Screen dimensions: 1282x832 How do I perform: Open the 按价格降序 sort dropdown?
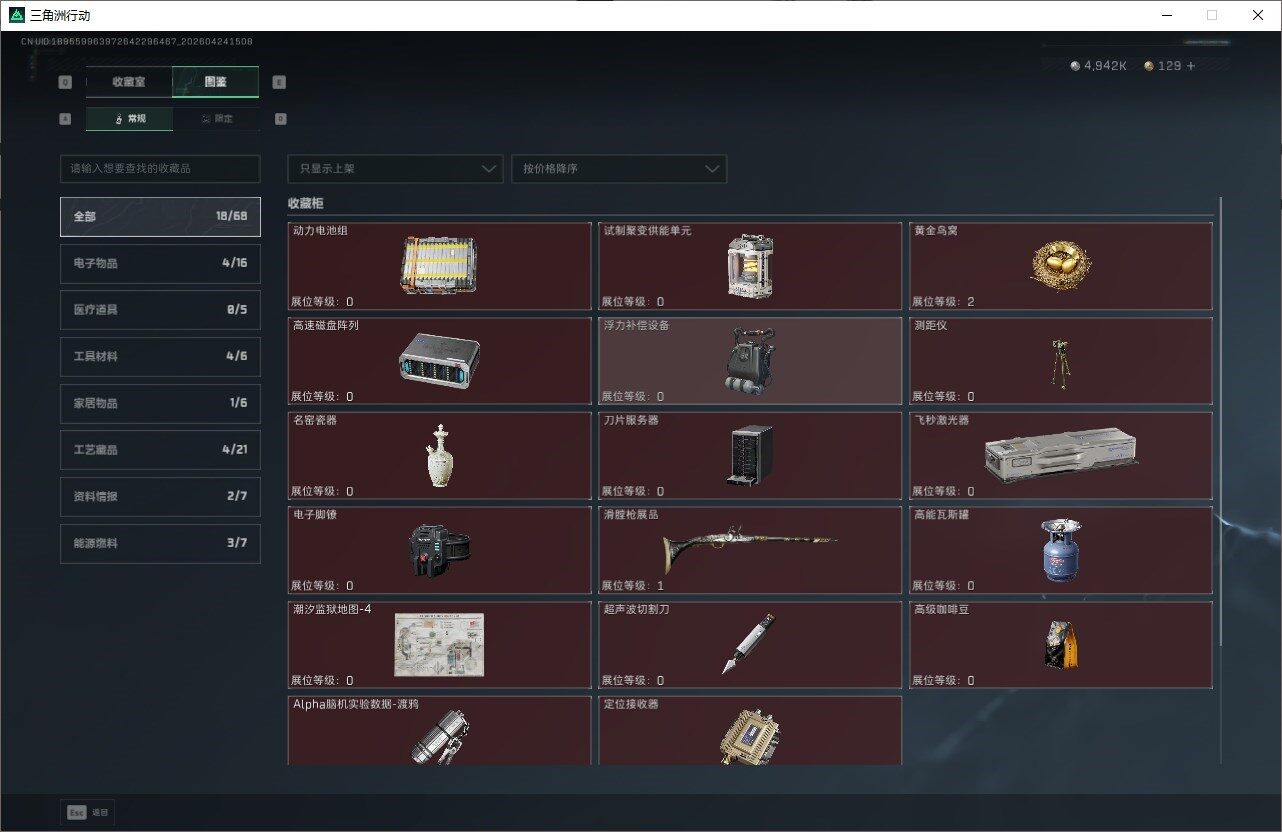click(x=619, y=169)
